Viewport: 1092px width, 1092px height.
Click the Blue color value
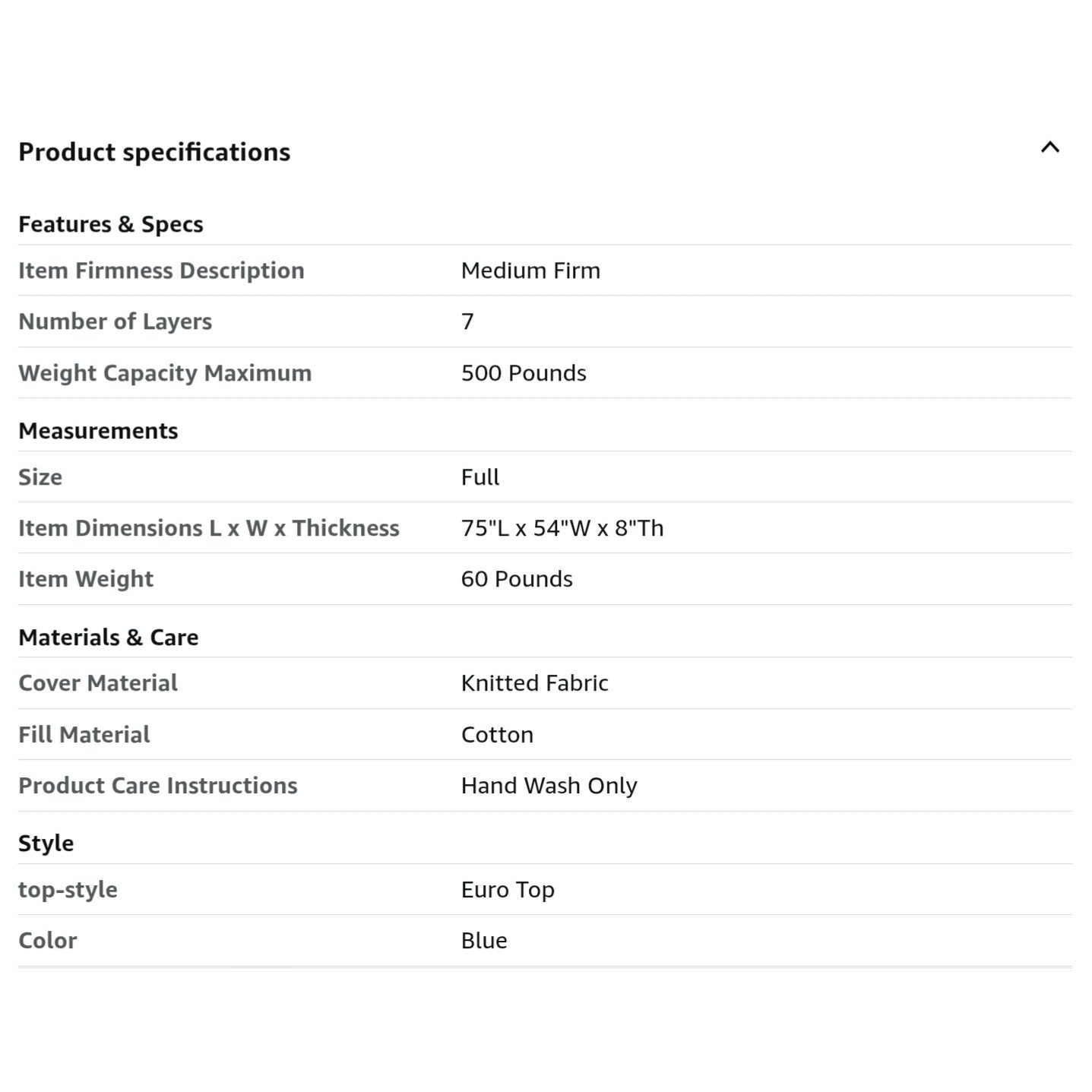(x=484, y=941)
